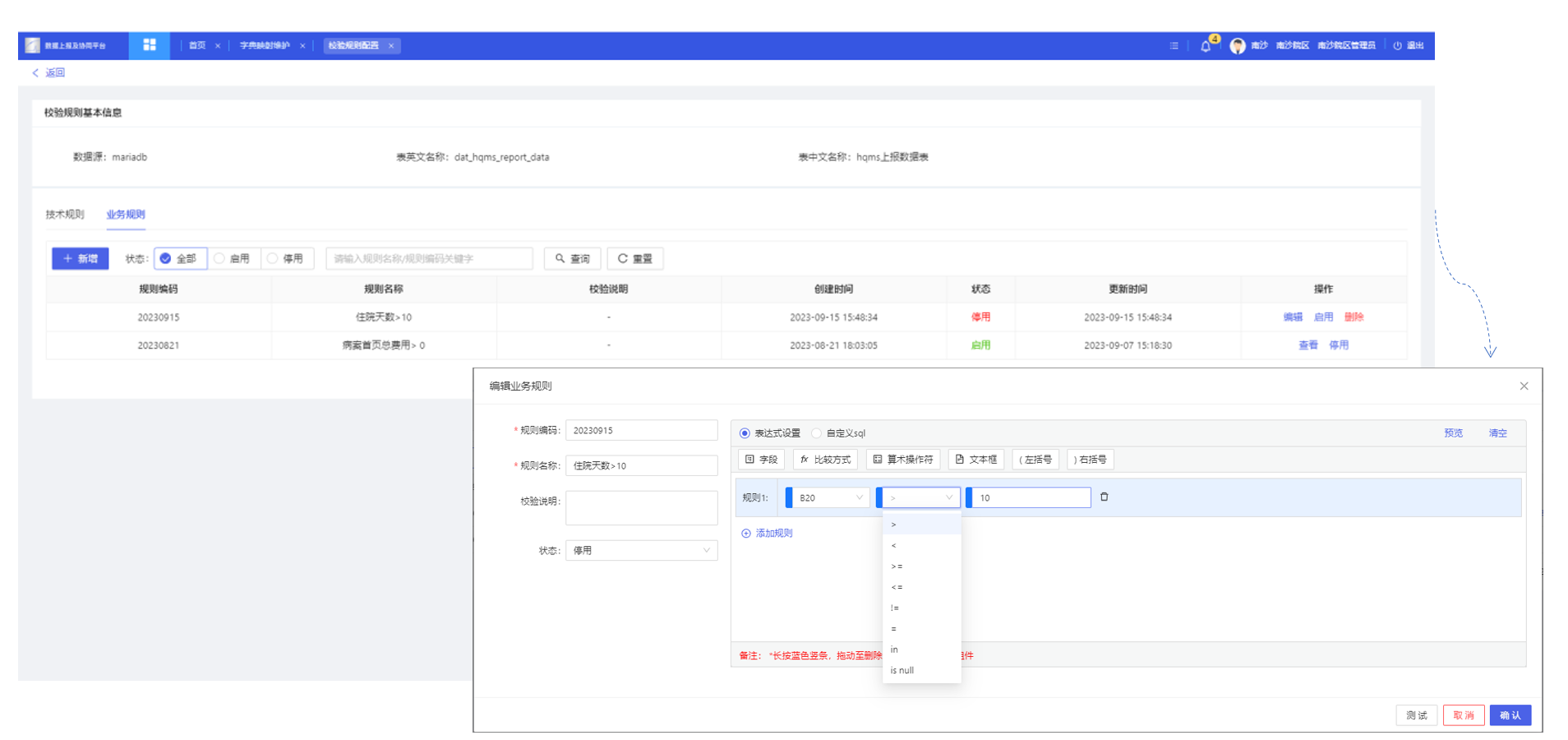Focus the 校验说明 text area
The image size is (1568, 740).
pos(641,508)
